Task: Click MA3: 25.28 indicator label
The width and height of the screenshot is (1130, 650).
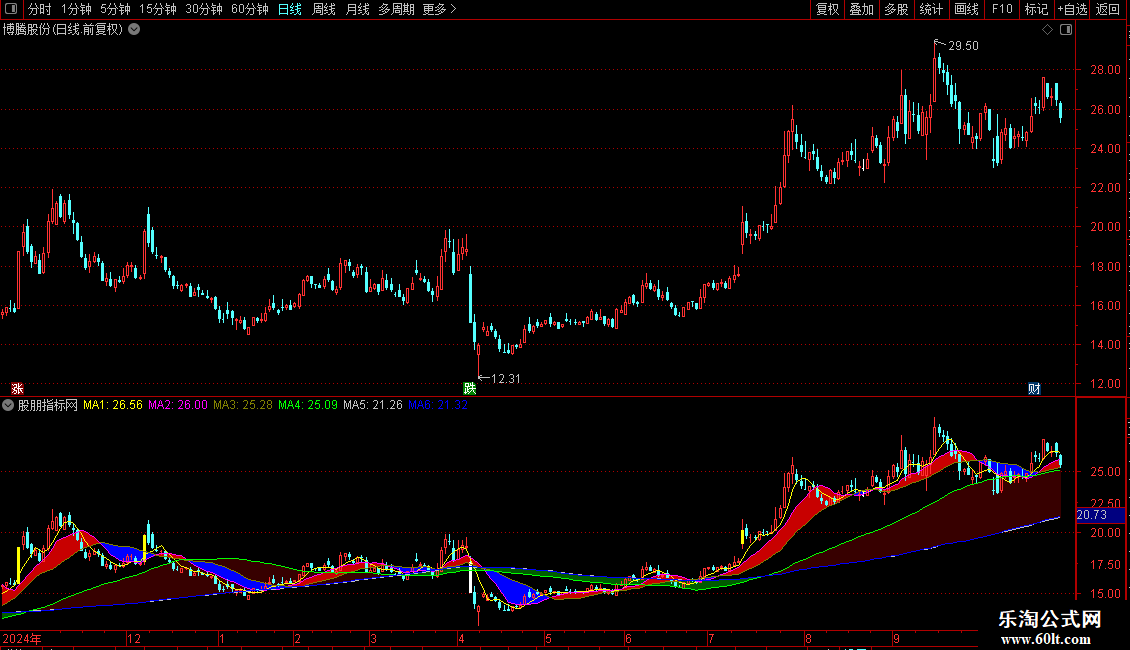Action: tap(243, 405)
